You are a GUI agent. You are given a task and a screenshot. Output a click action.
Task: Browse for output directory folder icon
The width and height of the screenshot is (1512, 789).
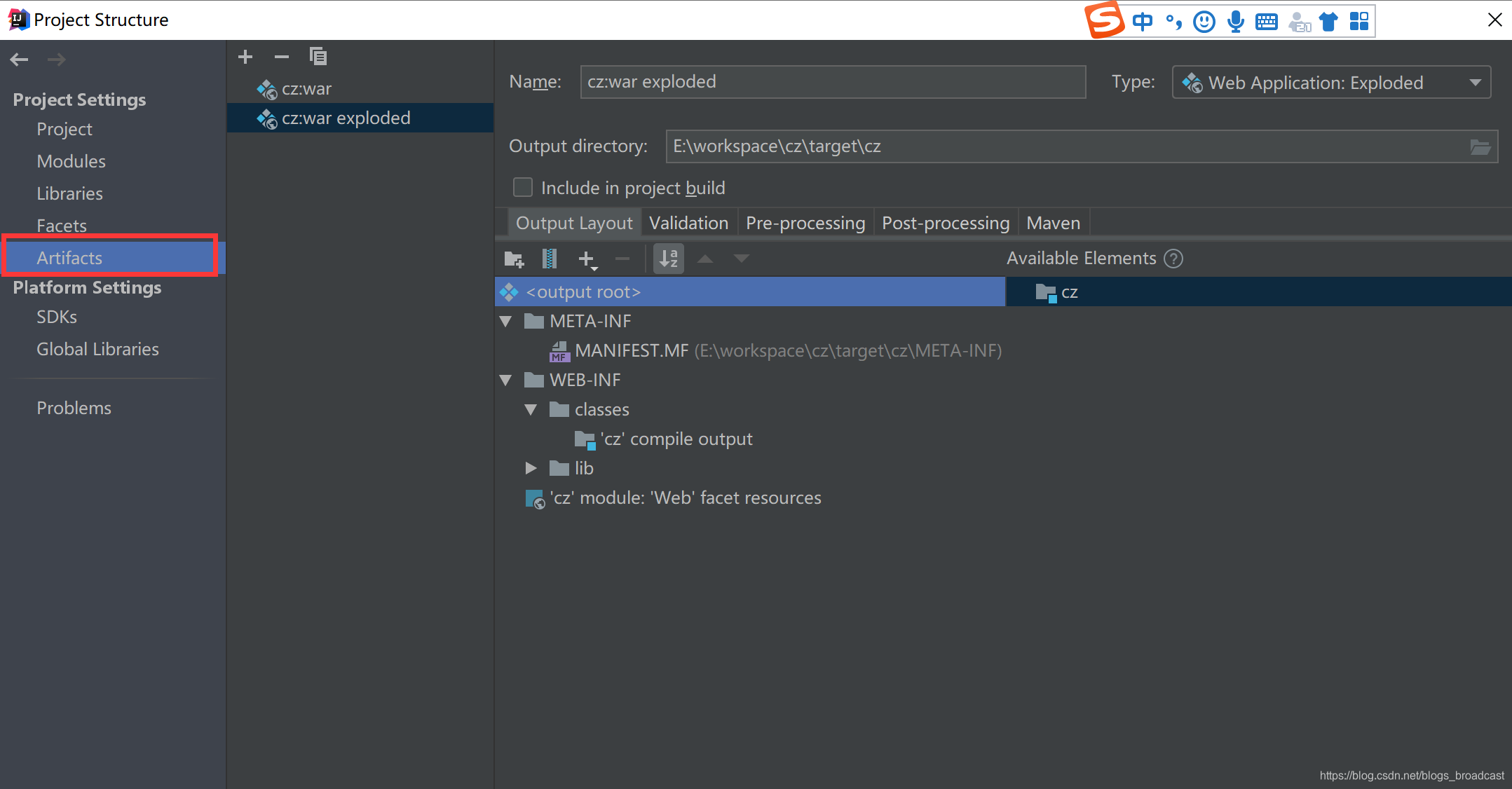tap(1480, 146)
